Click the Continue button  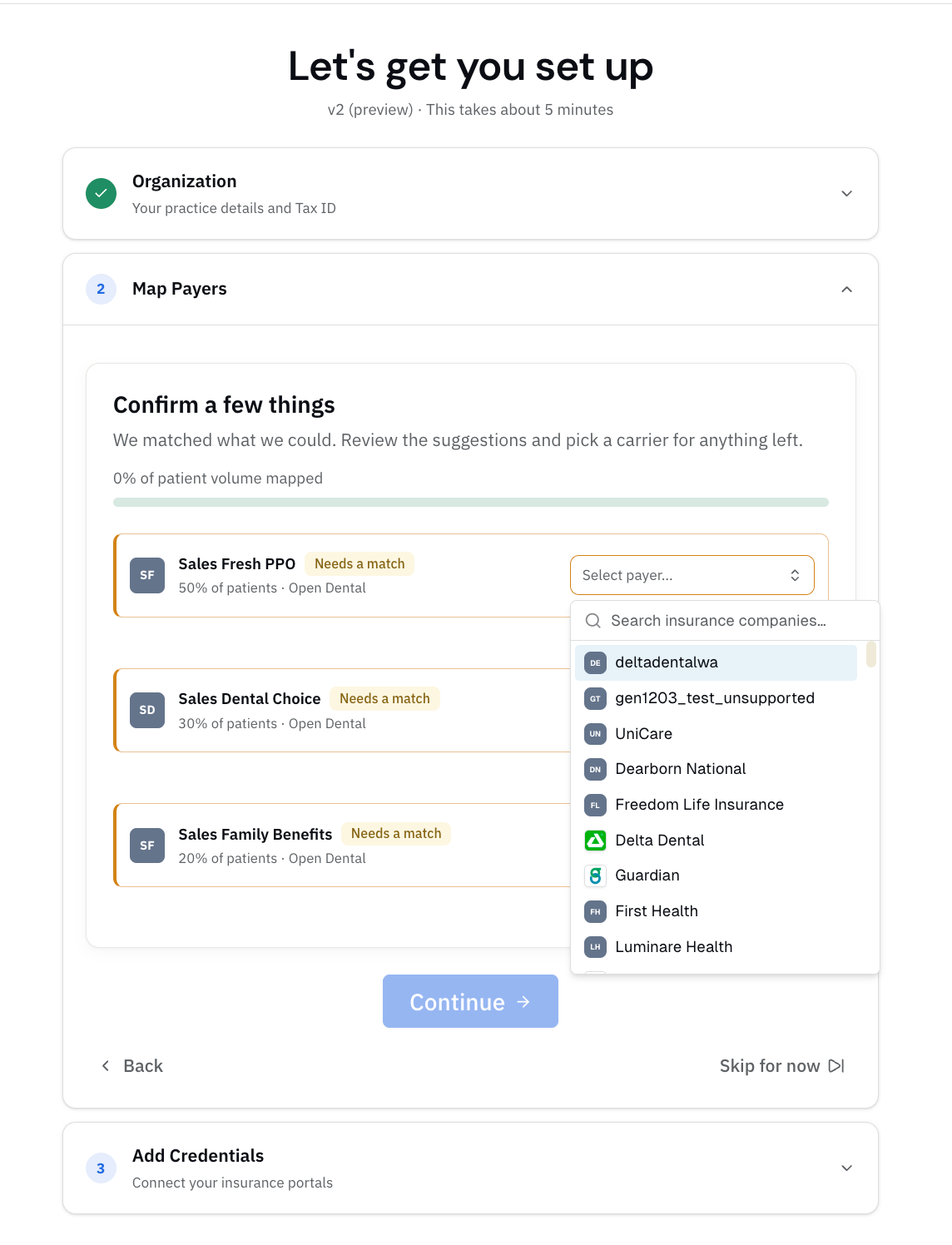pyautogui.click(x=470, y=1001)
